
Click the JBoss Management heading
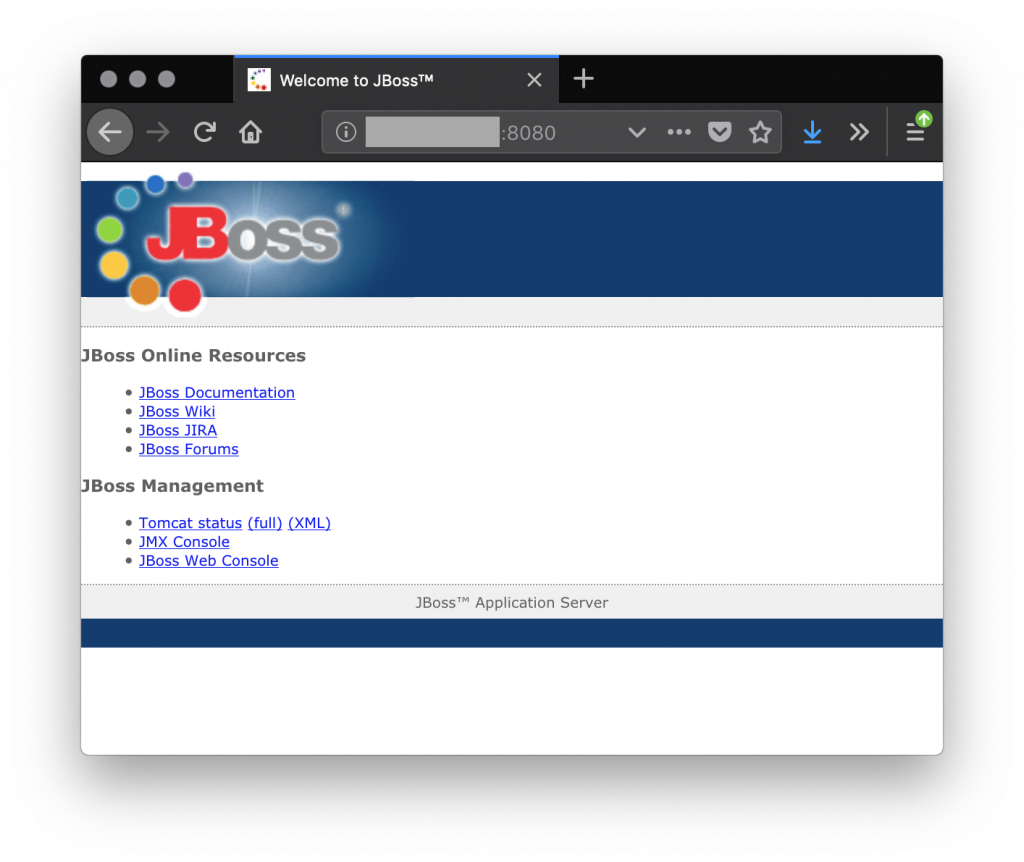pos(172,486)
